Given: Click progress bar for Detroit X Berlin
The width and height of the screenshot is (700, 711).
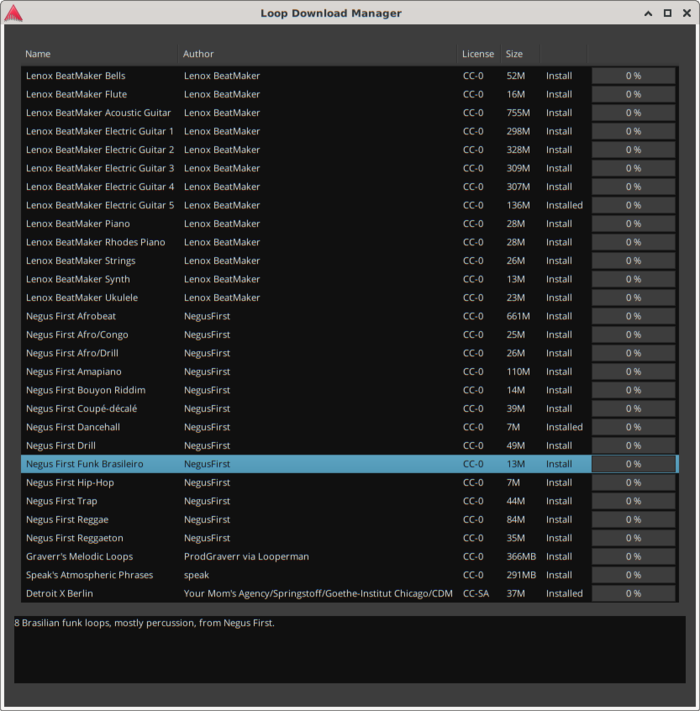Looking at the screenshot, I should [x=633, y=594].
